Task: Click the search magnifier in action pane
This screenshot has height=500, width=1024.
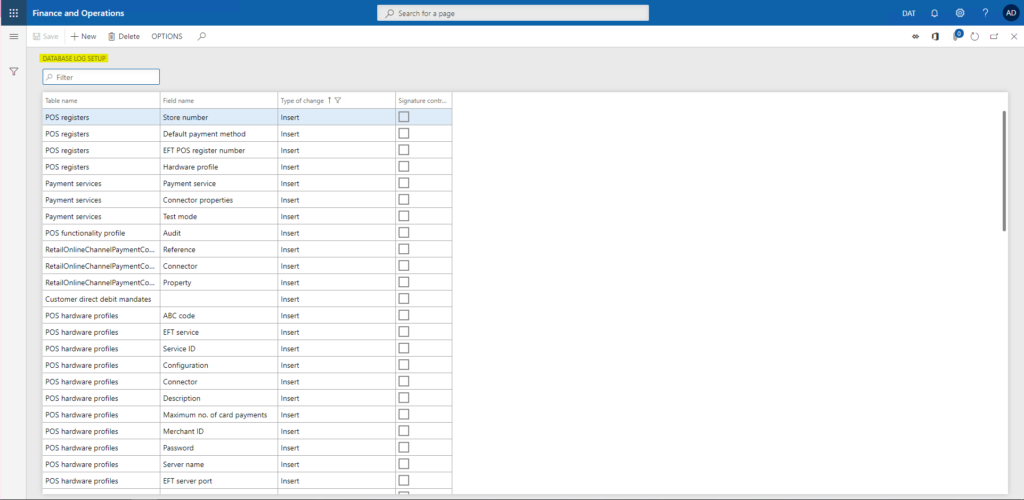Action: click(x=202, y=37)
